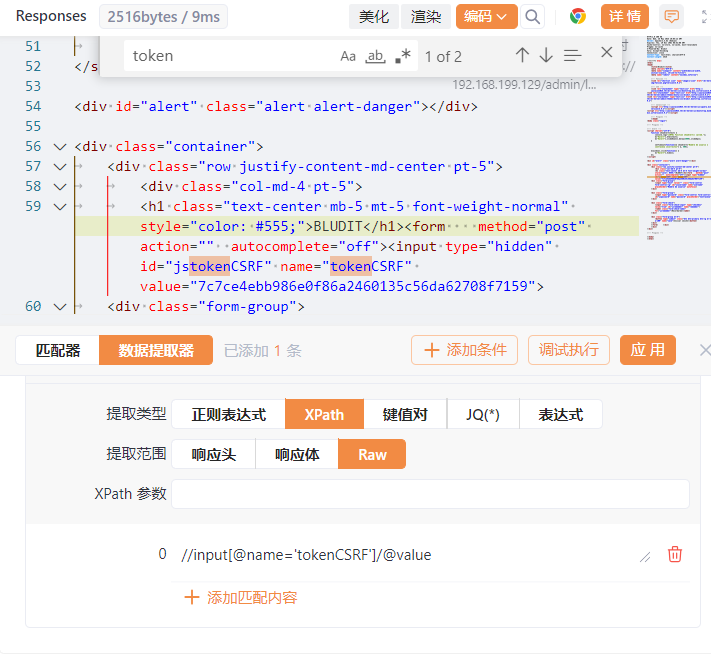
Task: Click the 渲染 render button
Action: 425,17
